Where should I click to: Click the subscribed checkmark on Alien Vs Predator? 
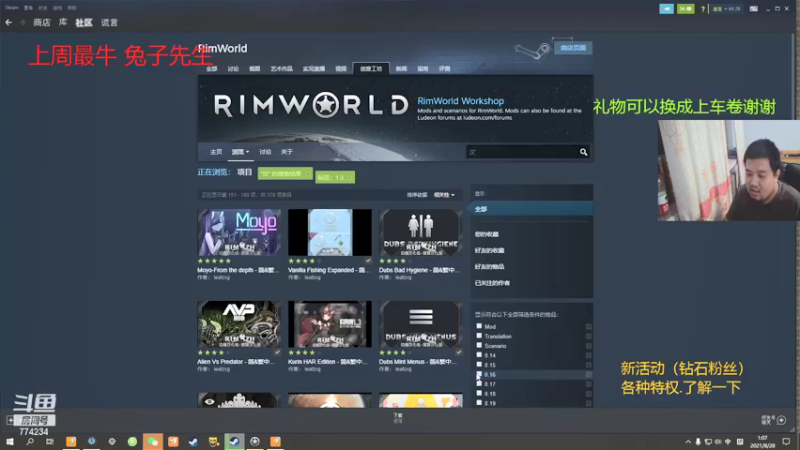click(277, 353)
